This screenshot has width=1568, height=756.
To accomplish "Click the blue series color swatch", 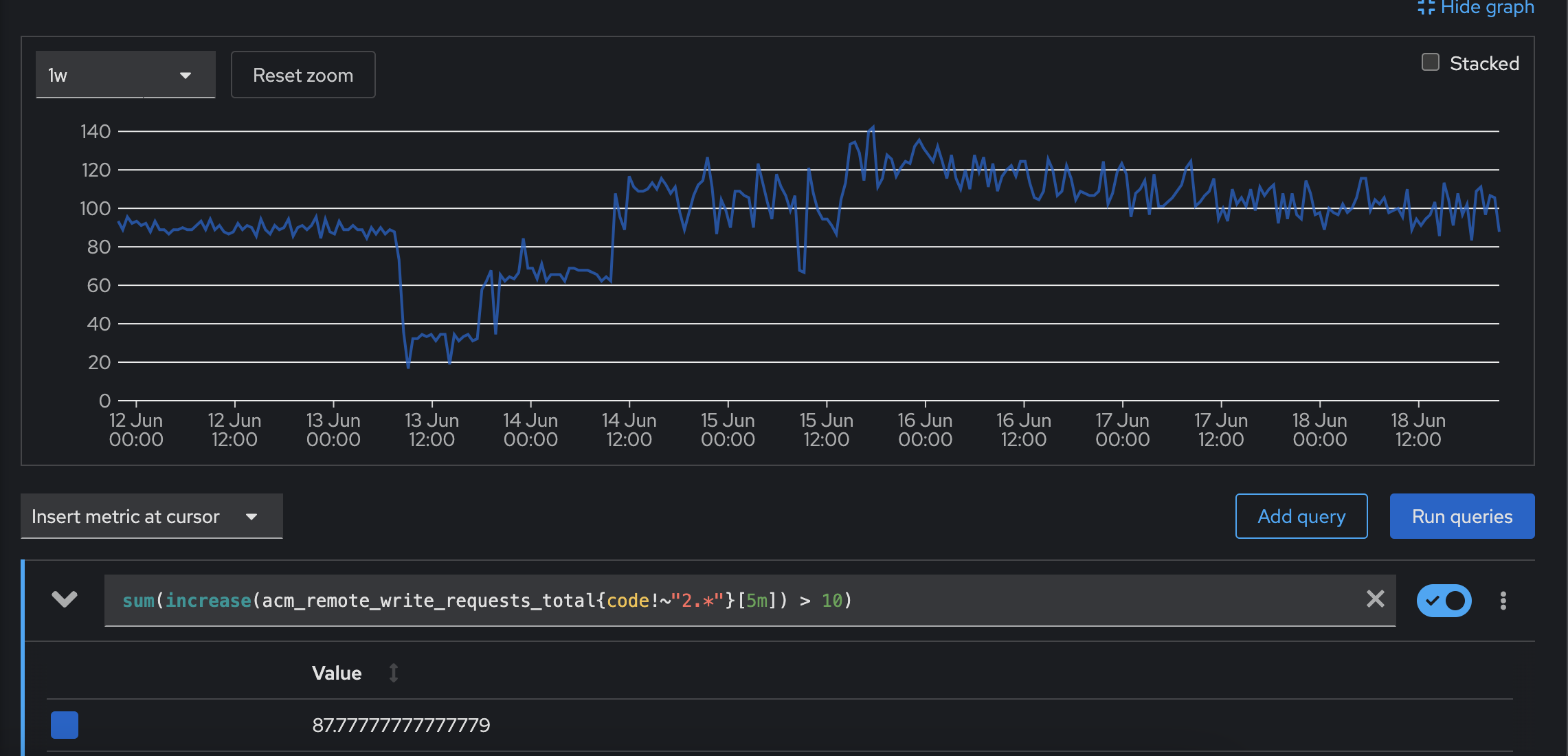I will tap(65, 725).
